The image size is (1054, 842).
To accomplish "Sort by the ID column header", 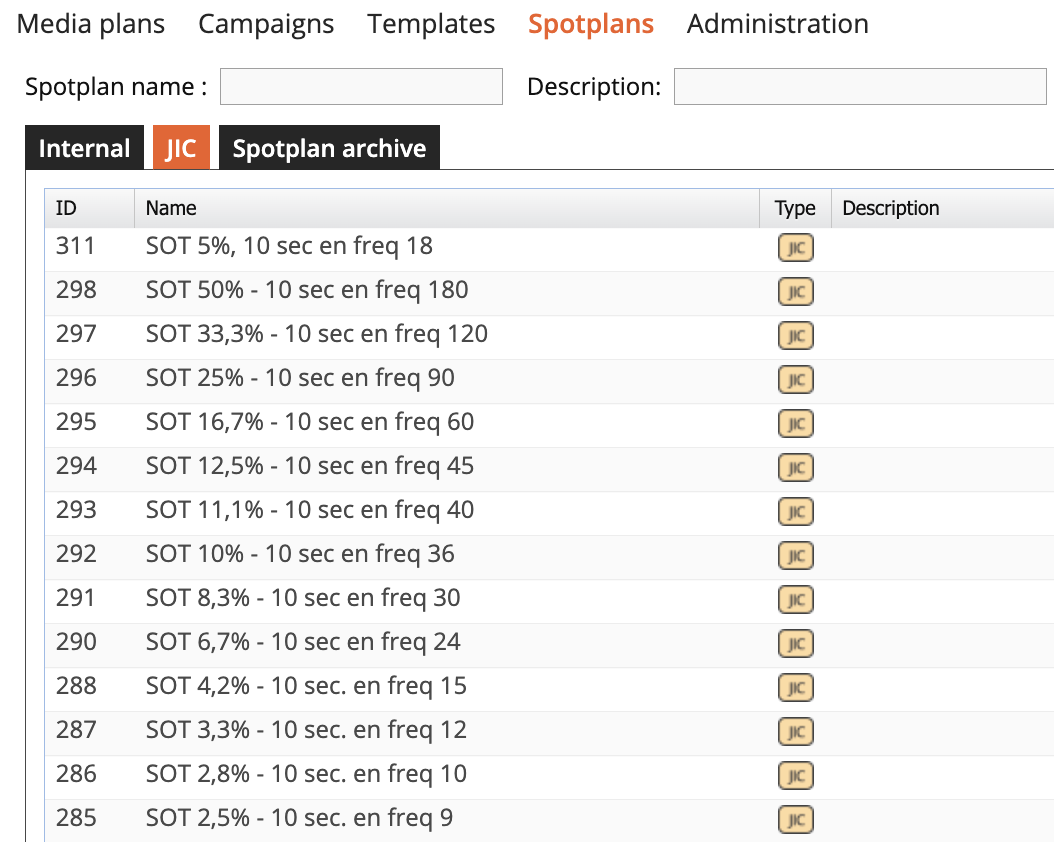I will point(66,208).
